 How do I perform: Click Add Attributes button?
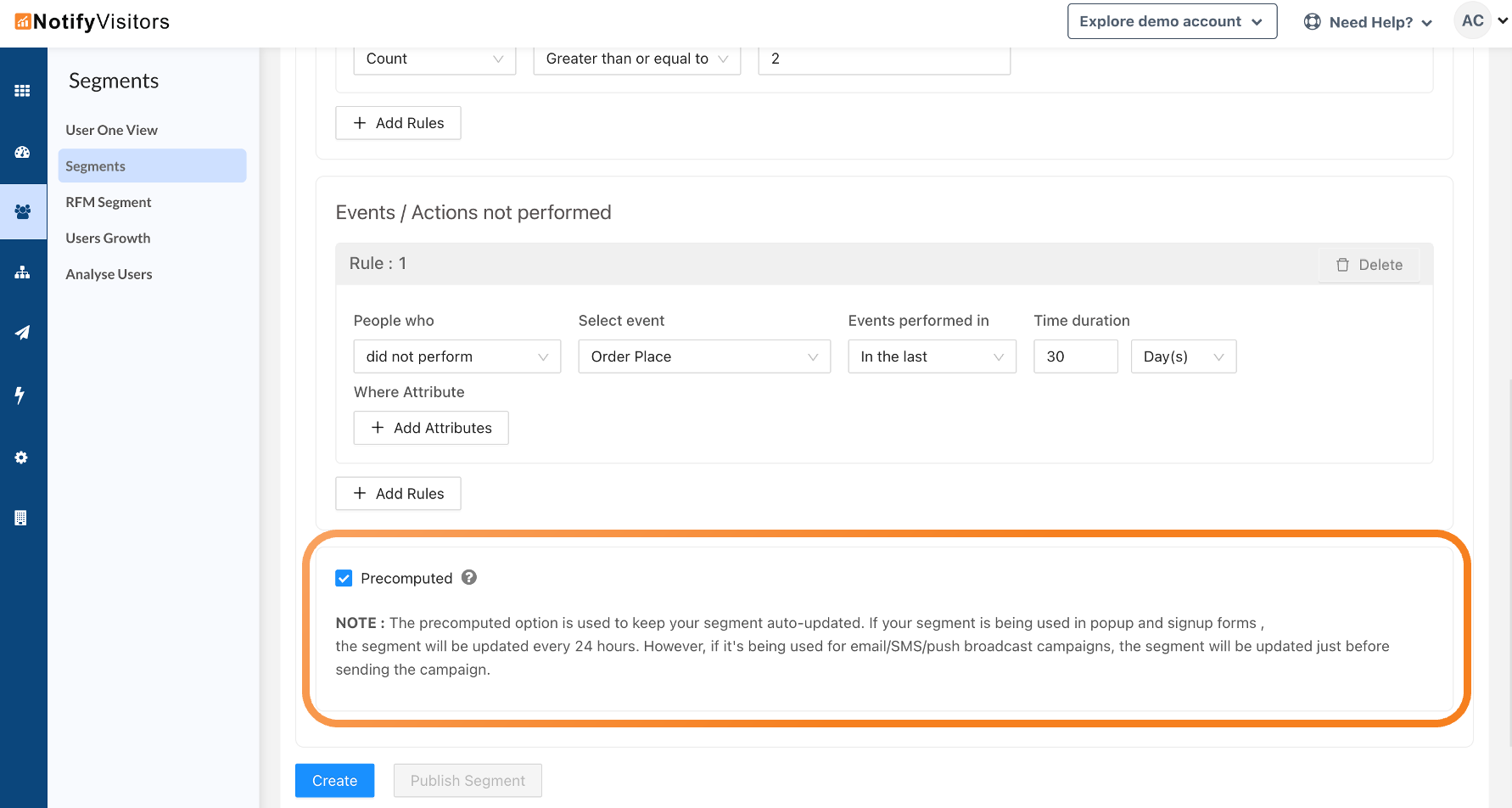click(431, 428)
